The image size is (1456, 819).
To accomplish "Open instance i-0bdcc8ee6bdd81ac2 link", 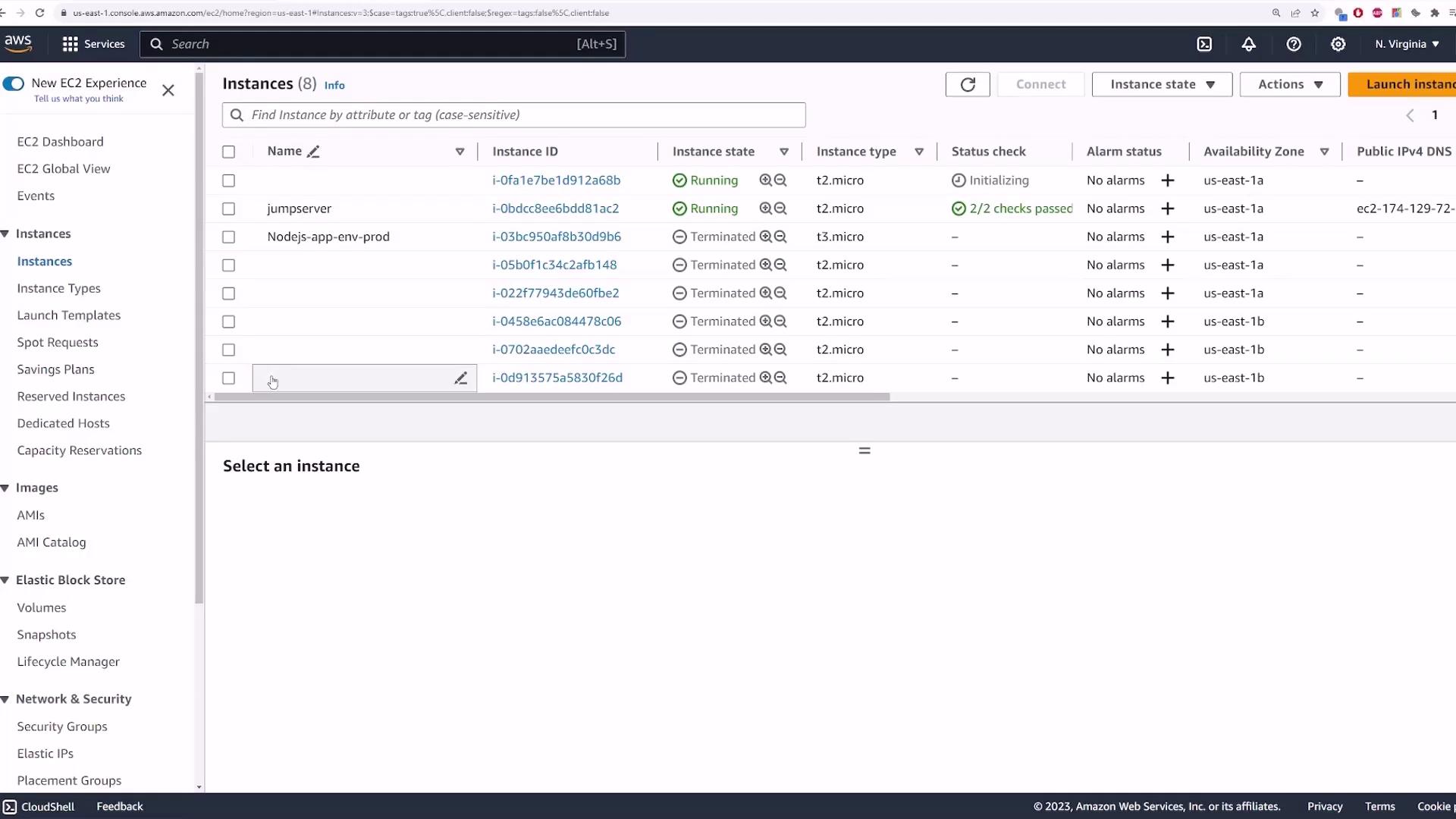I will [x=555, y=209].
